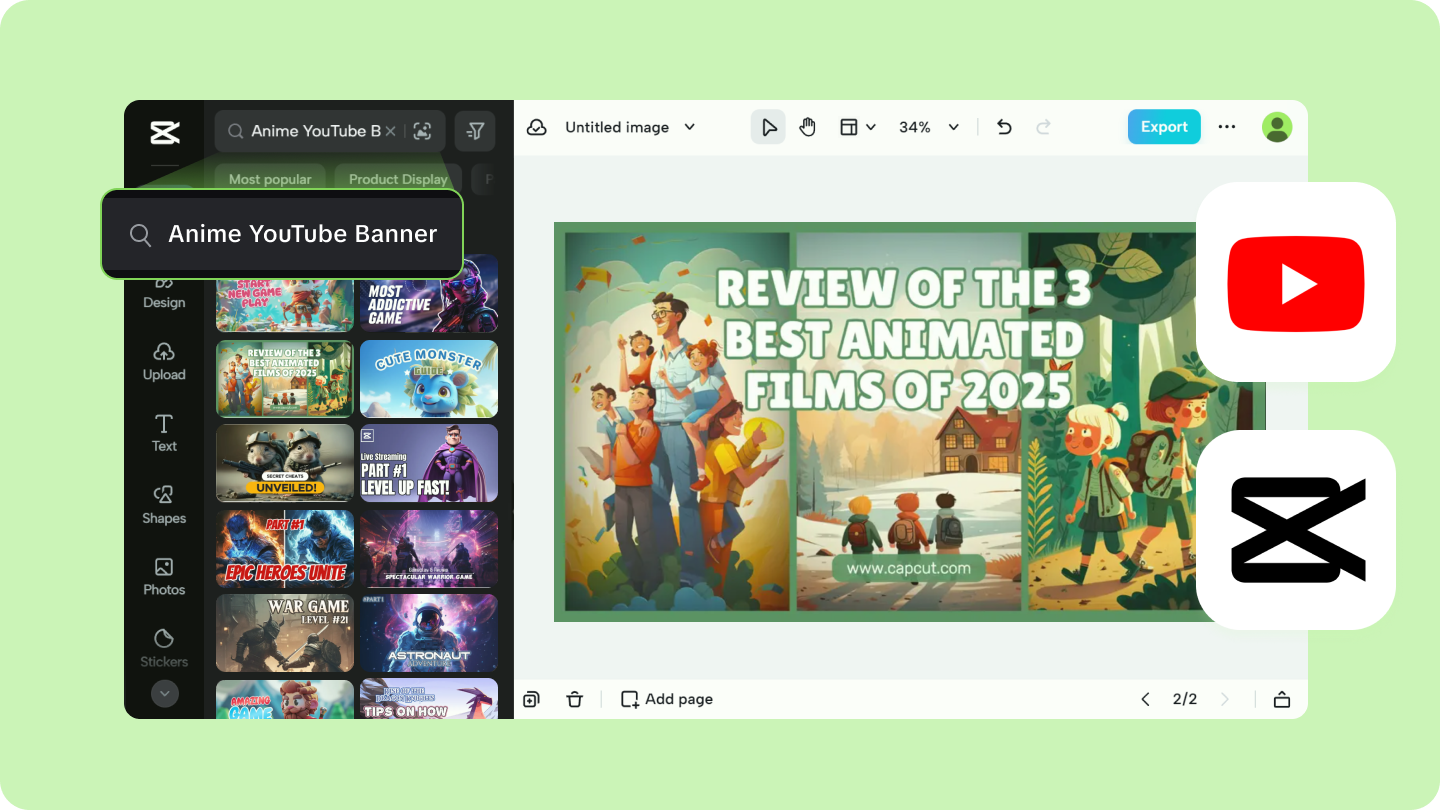
Task: Click the canvas headline about animated films
Action: click(905, 340)
